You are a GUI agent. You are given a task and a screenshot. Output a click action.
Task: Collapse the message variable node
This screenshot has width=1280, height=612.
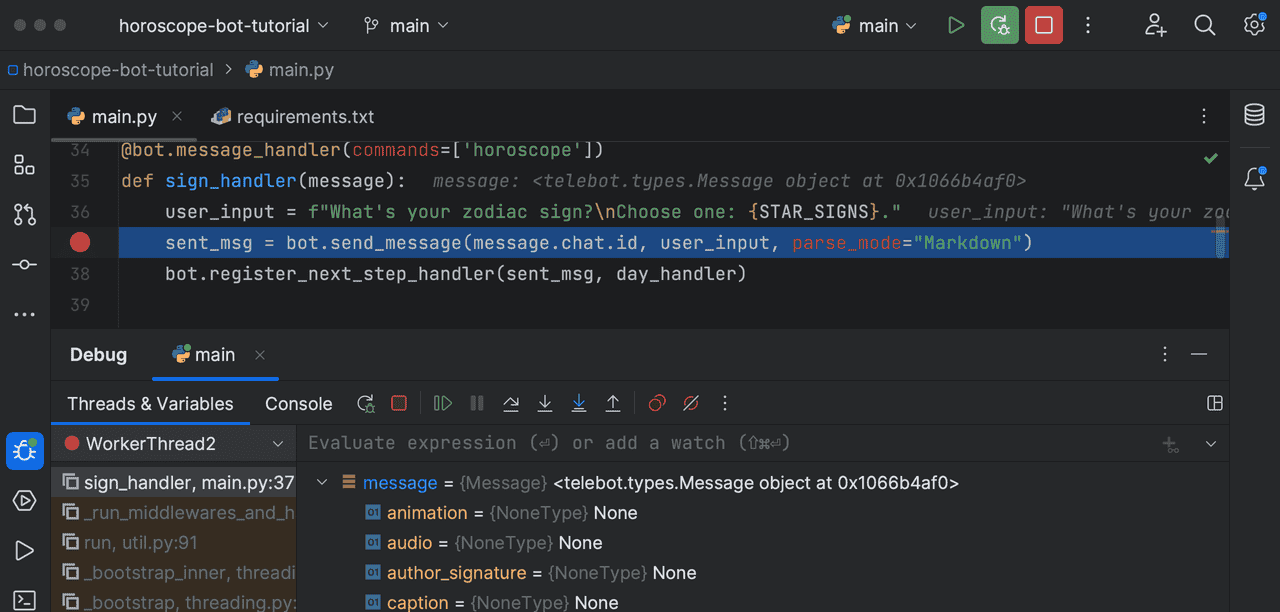322,483
